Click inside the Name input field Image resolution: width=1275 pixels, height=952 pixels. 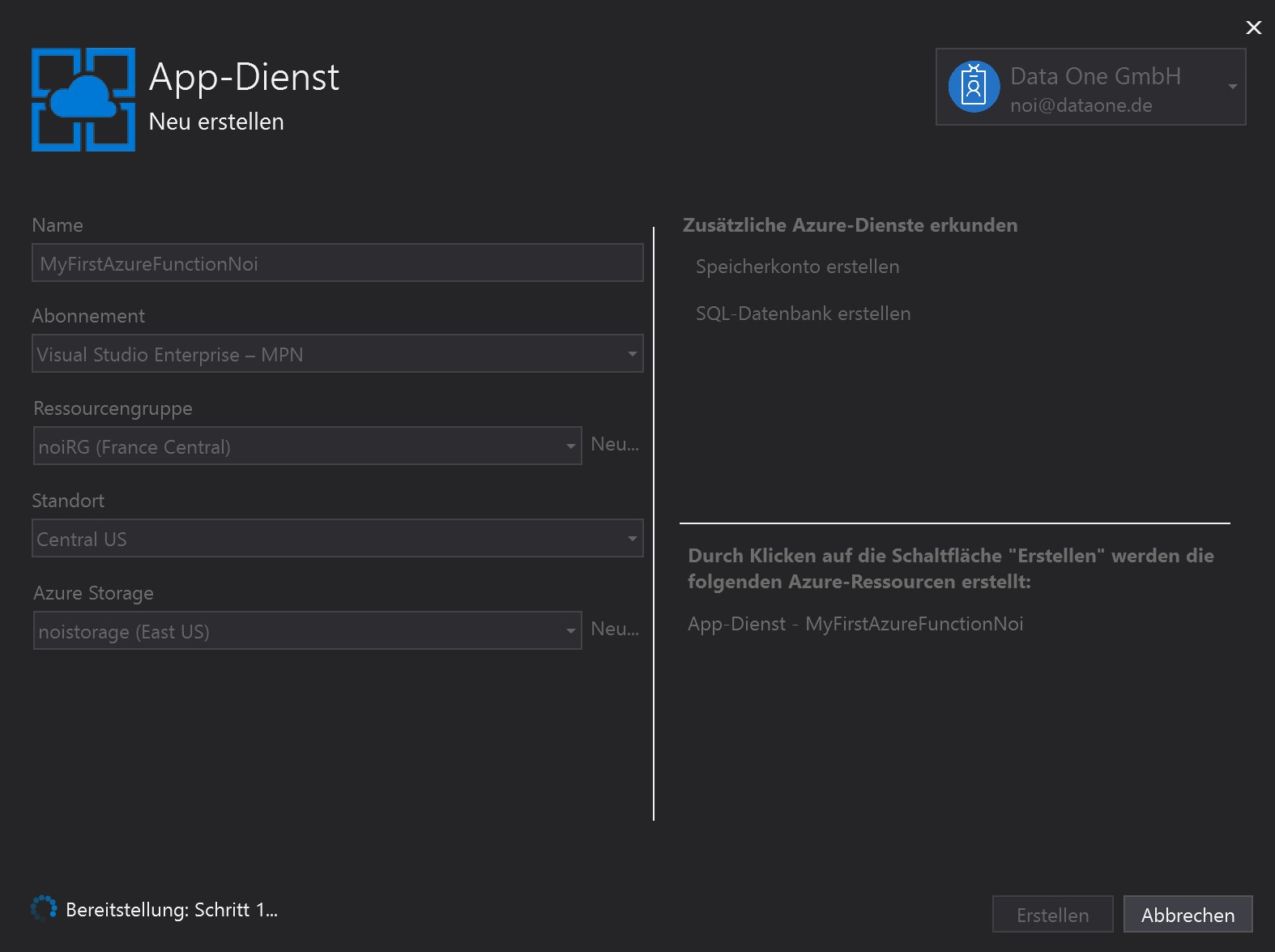coord(337,263)
